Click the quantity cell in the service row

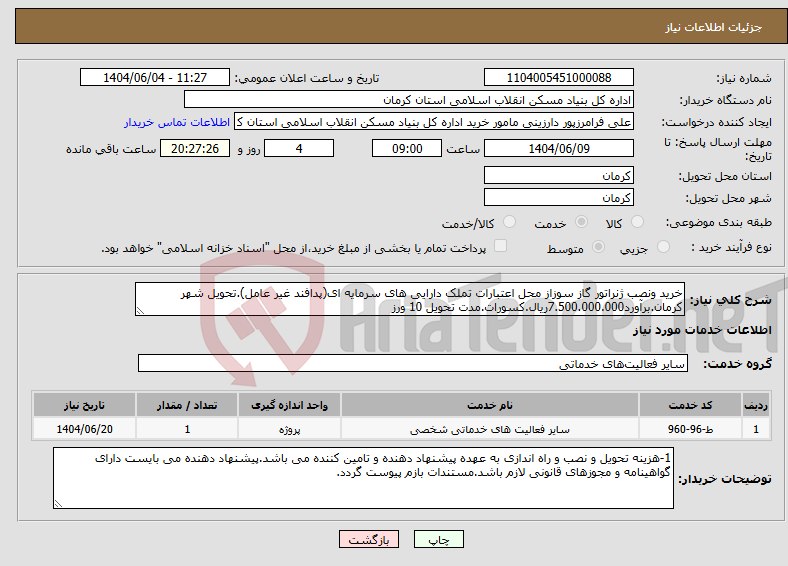click(x=187, y=429)
